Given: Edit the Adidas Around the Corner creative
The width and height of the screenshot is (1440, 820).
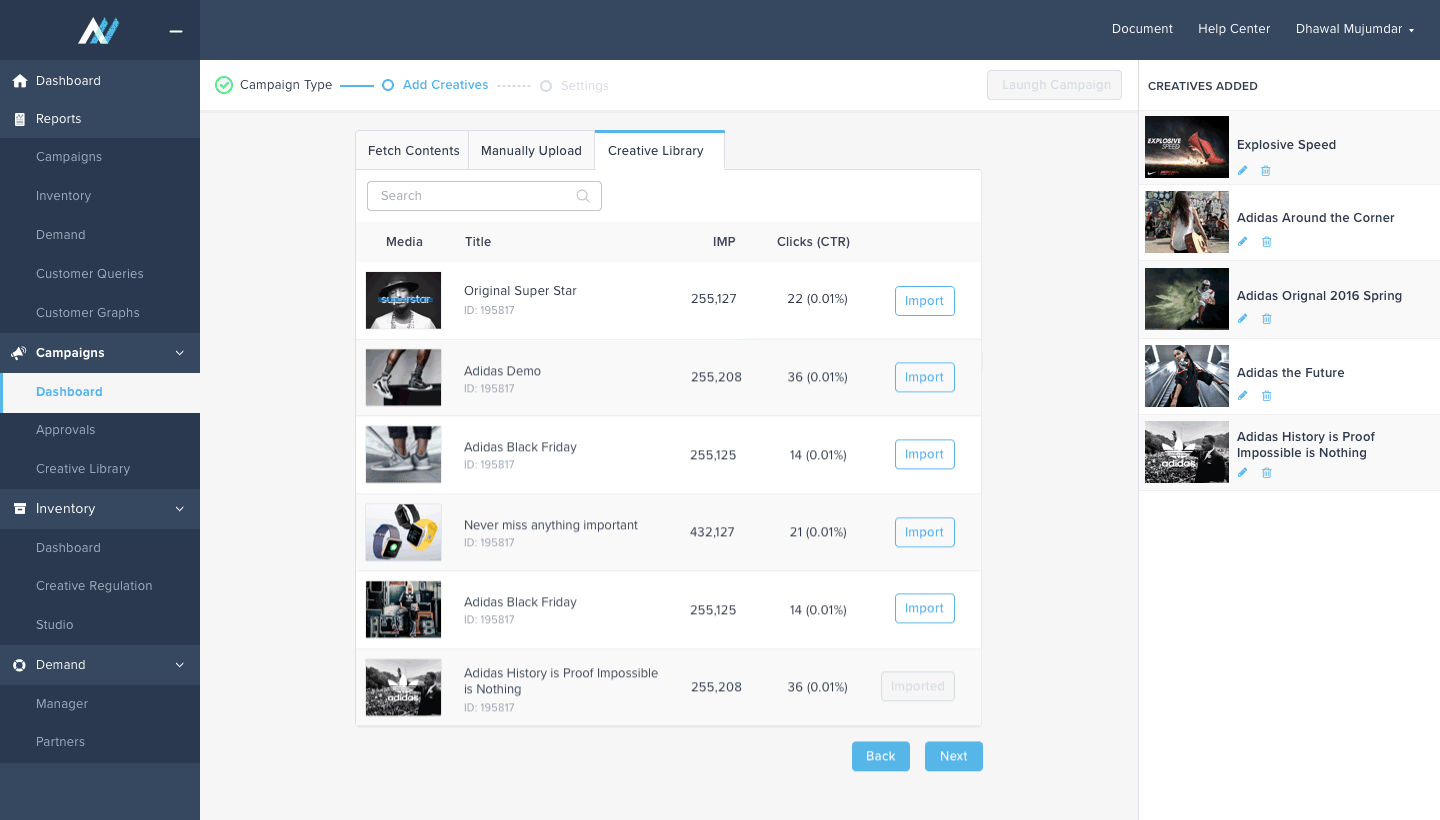Looking at the screenshot, I should pyautogui.click(x=1243, y=242).
